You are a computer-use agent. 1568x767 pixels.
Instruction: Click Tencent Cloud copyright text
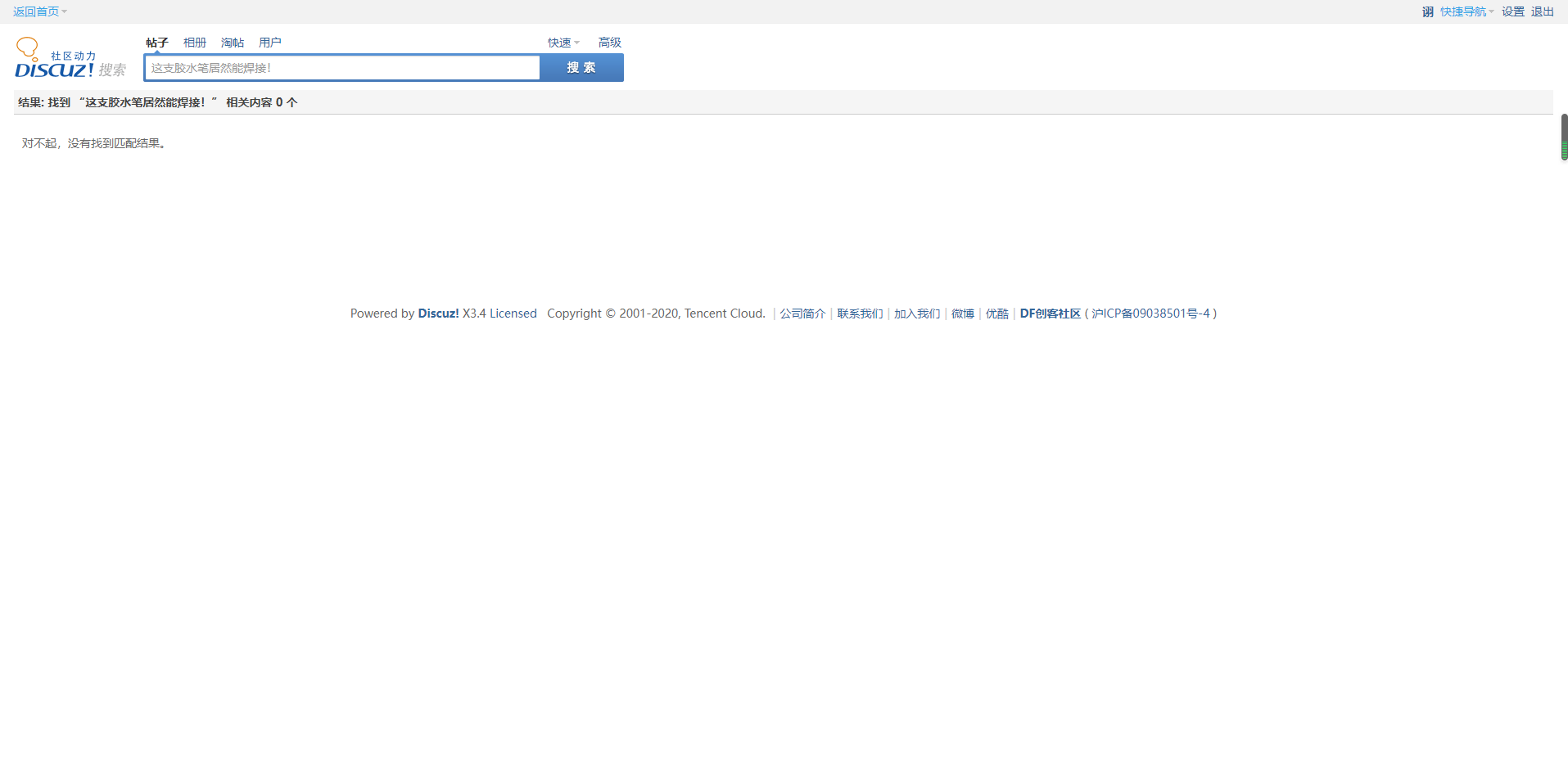click(x=657, y=314)
